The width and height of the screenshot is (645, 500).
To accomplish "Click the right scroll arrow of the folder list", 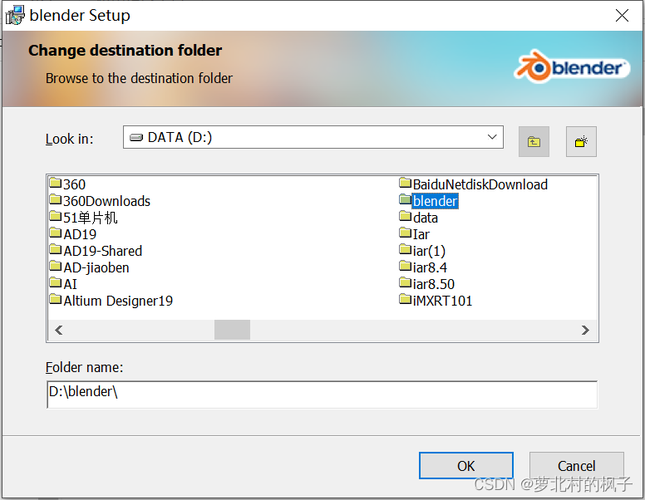I will coord(585,330).
